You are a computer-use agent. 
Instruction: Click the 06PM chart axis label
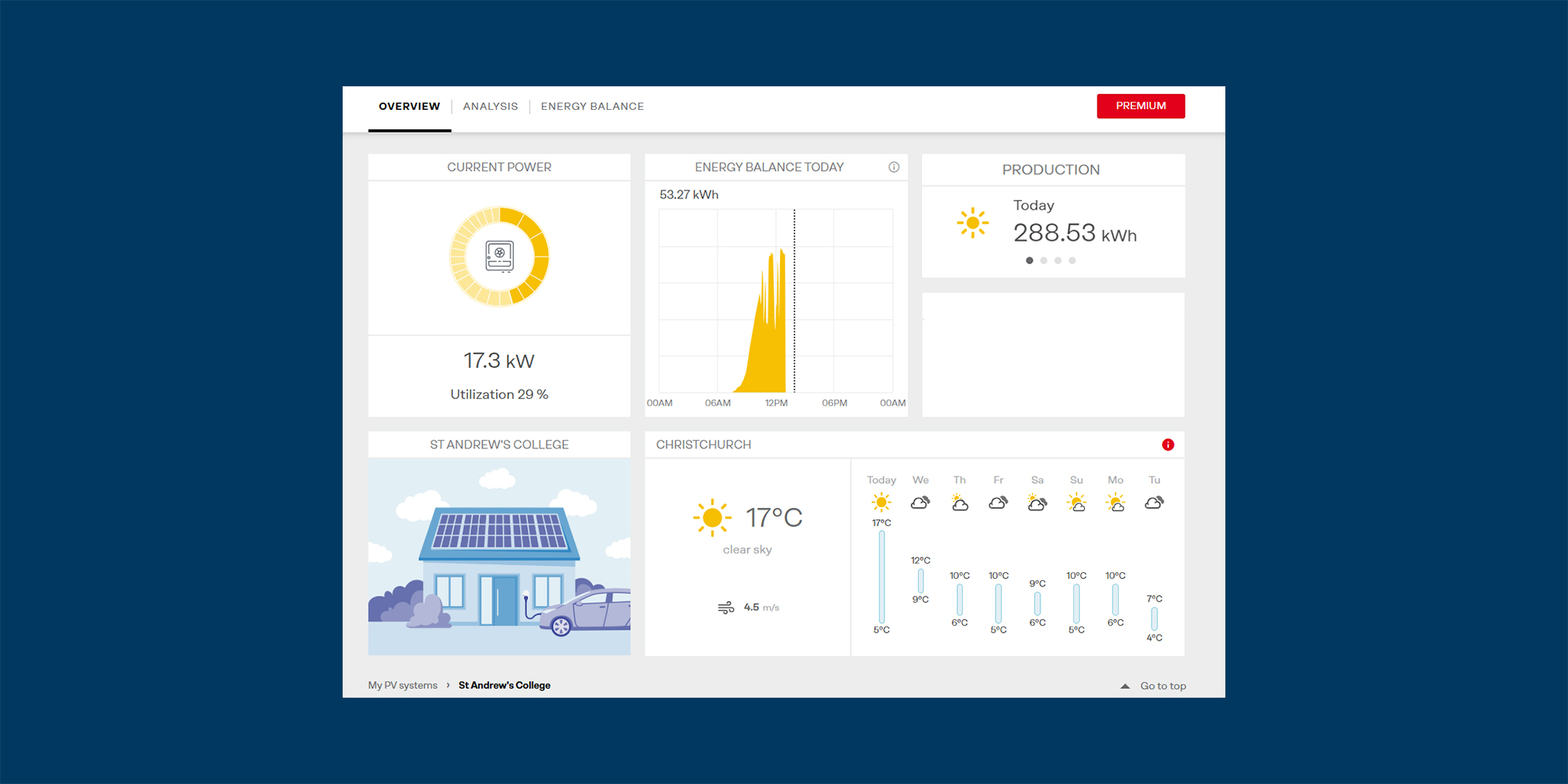coord(834,403)
